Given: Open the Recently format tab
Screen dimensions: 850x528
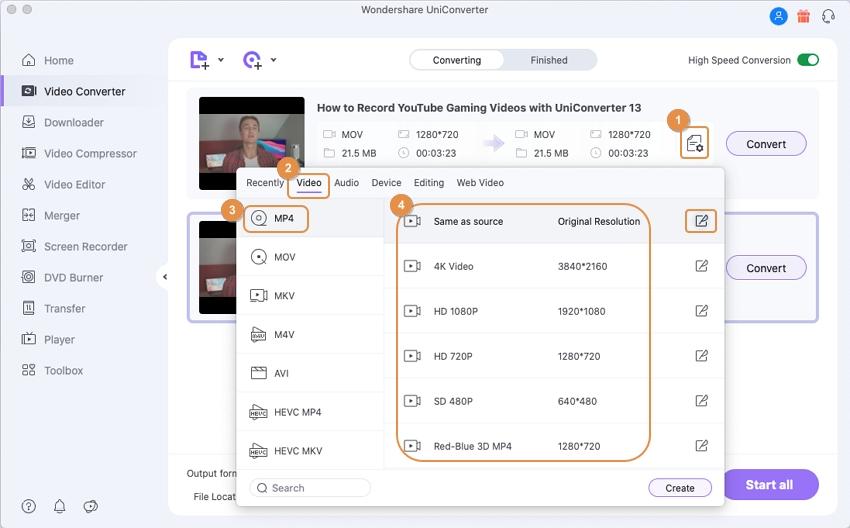Looking at the screenshot, I should click(265, 183).
